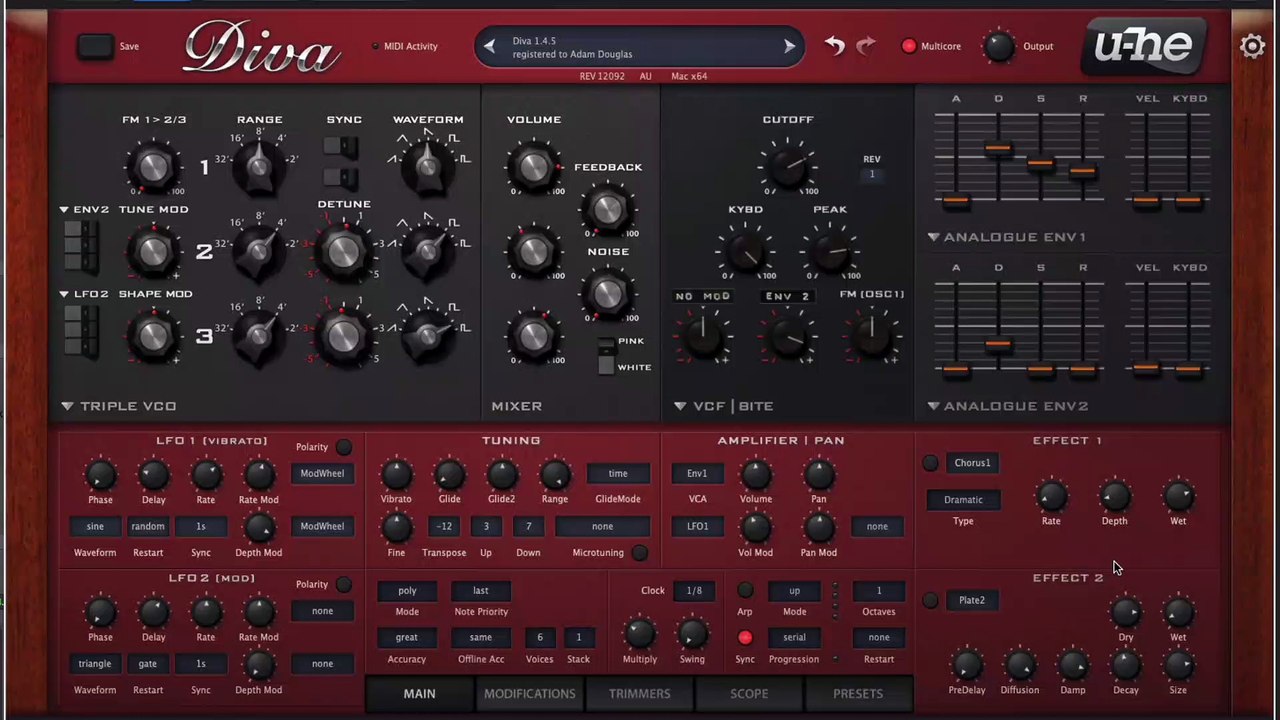Open Analogue Env2 type selector
This screenshot has height=720, width=1280.
point(1007,406)
